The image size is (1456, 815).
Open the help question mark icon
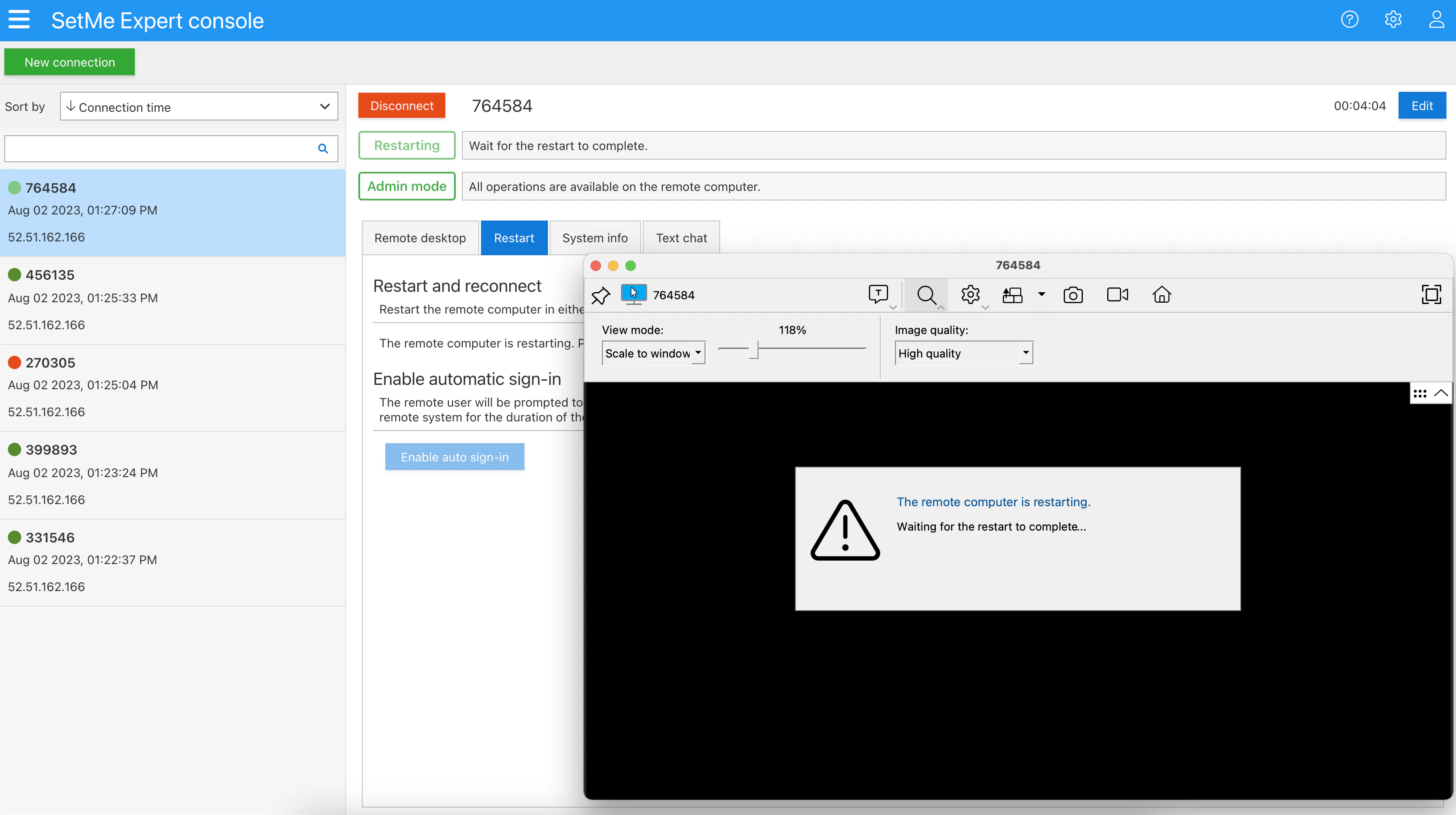coord(1350,19)
